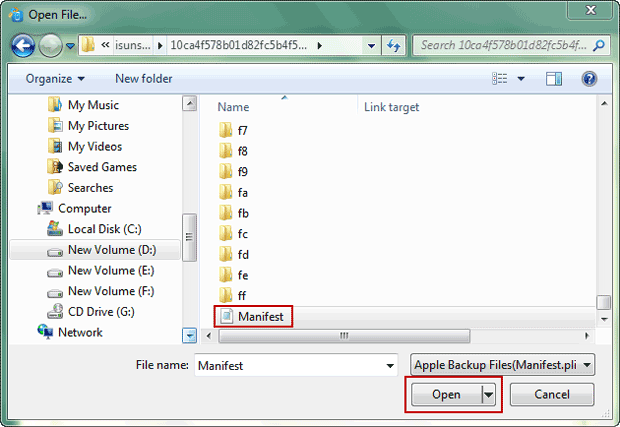Show the preview pane
Screen dimensions: 620x427
[554, 79]
